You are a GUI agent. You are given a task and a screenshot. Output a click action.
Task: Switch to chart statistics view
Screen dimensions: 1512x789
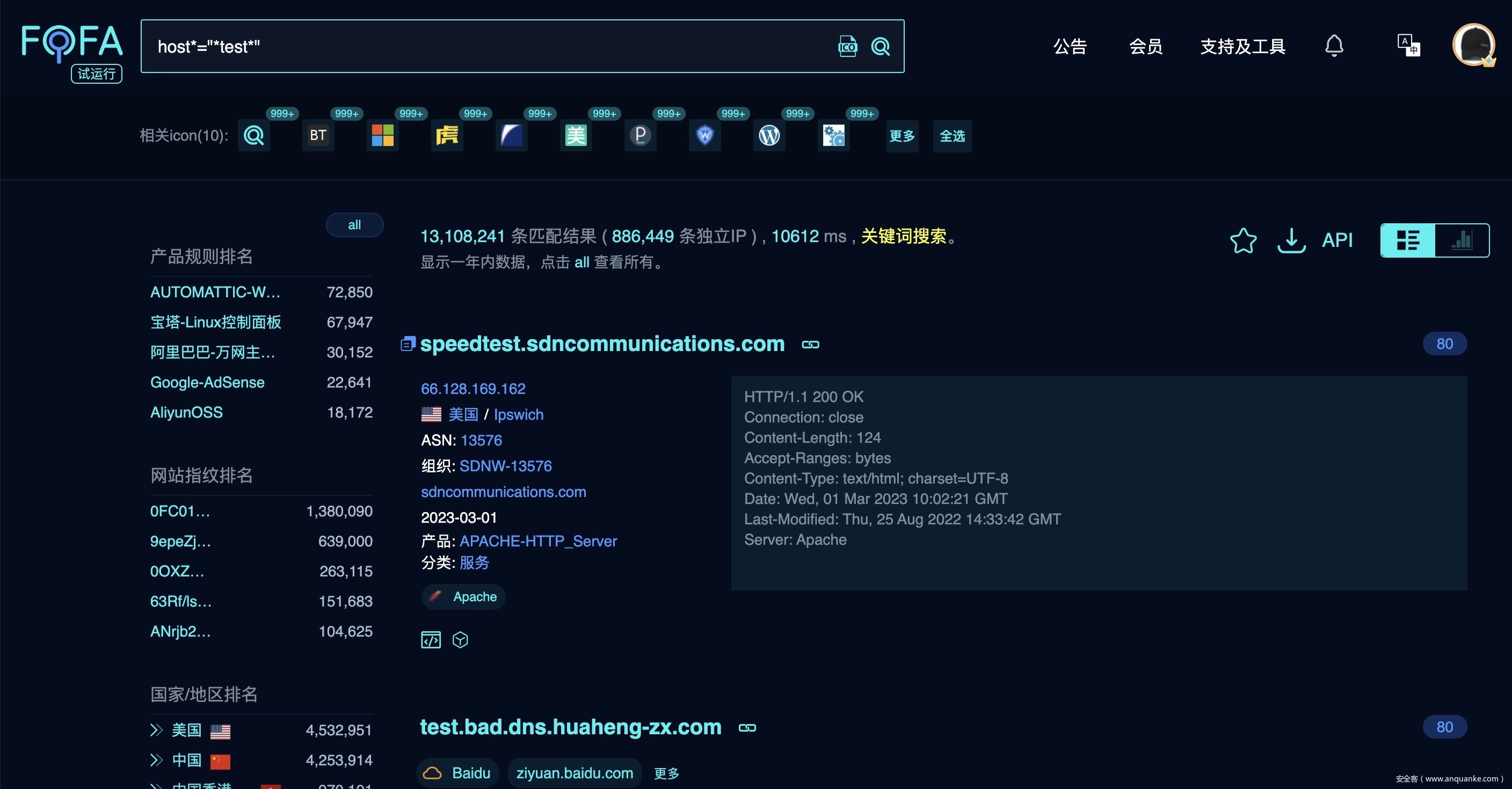pos(1462,240)
